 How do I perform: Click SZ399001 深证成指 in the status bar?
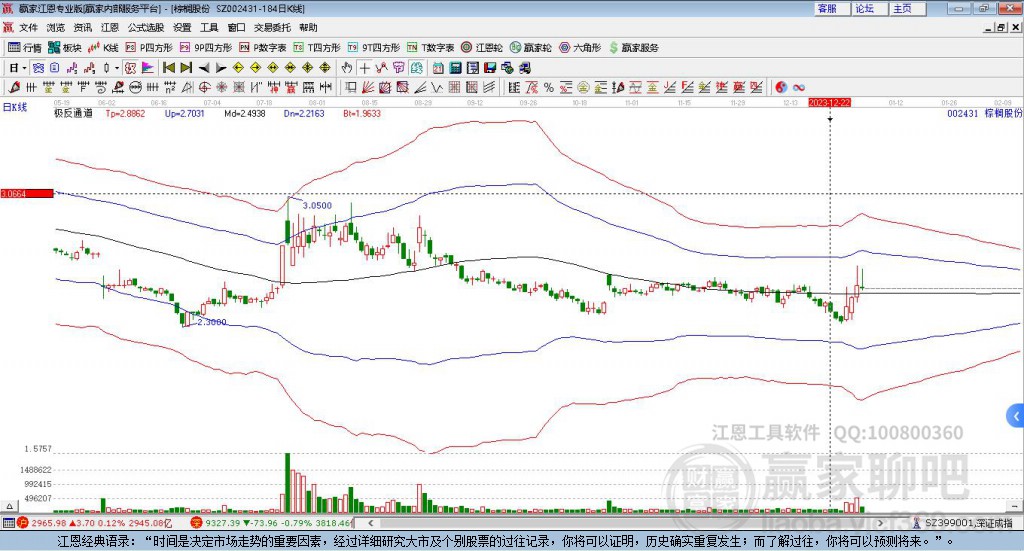[968, 523]
